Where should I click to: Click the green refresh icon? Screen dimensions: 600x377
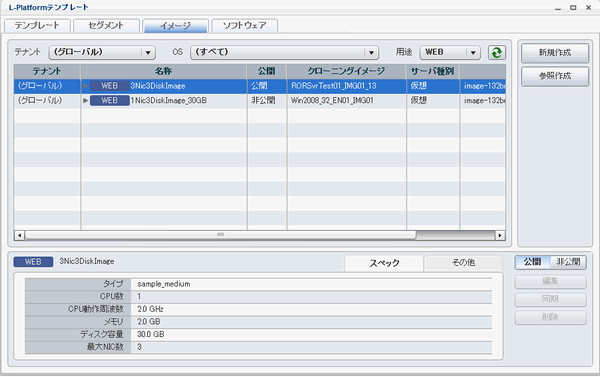497,52
